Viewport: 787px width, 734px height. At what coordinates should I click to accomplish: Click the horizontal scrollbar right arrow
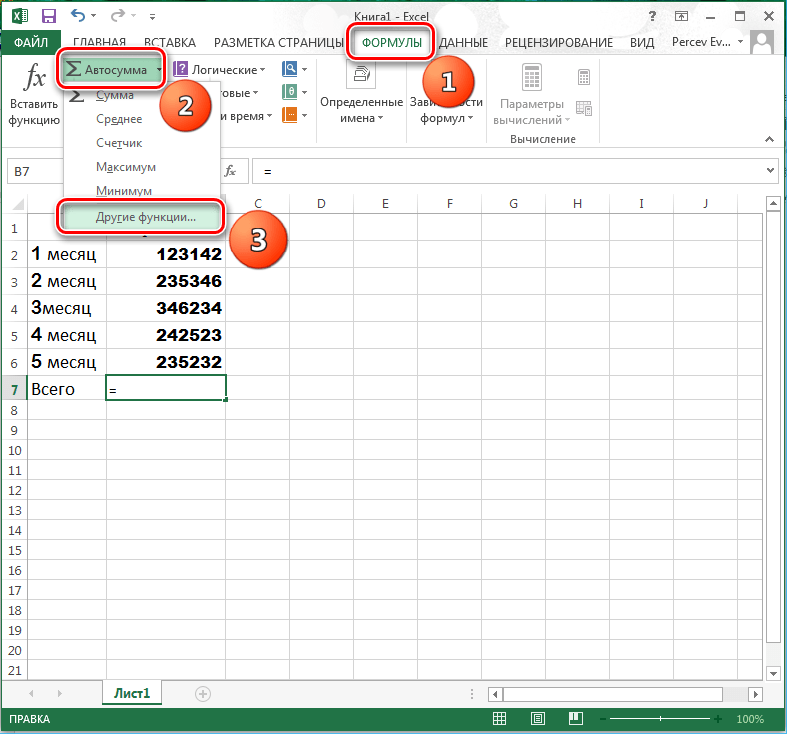[x=755, y=694]
